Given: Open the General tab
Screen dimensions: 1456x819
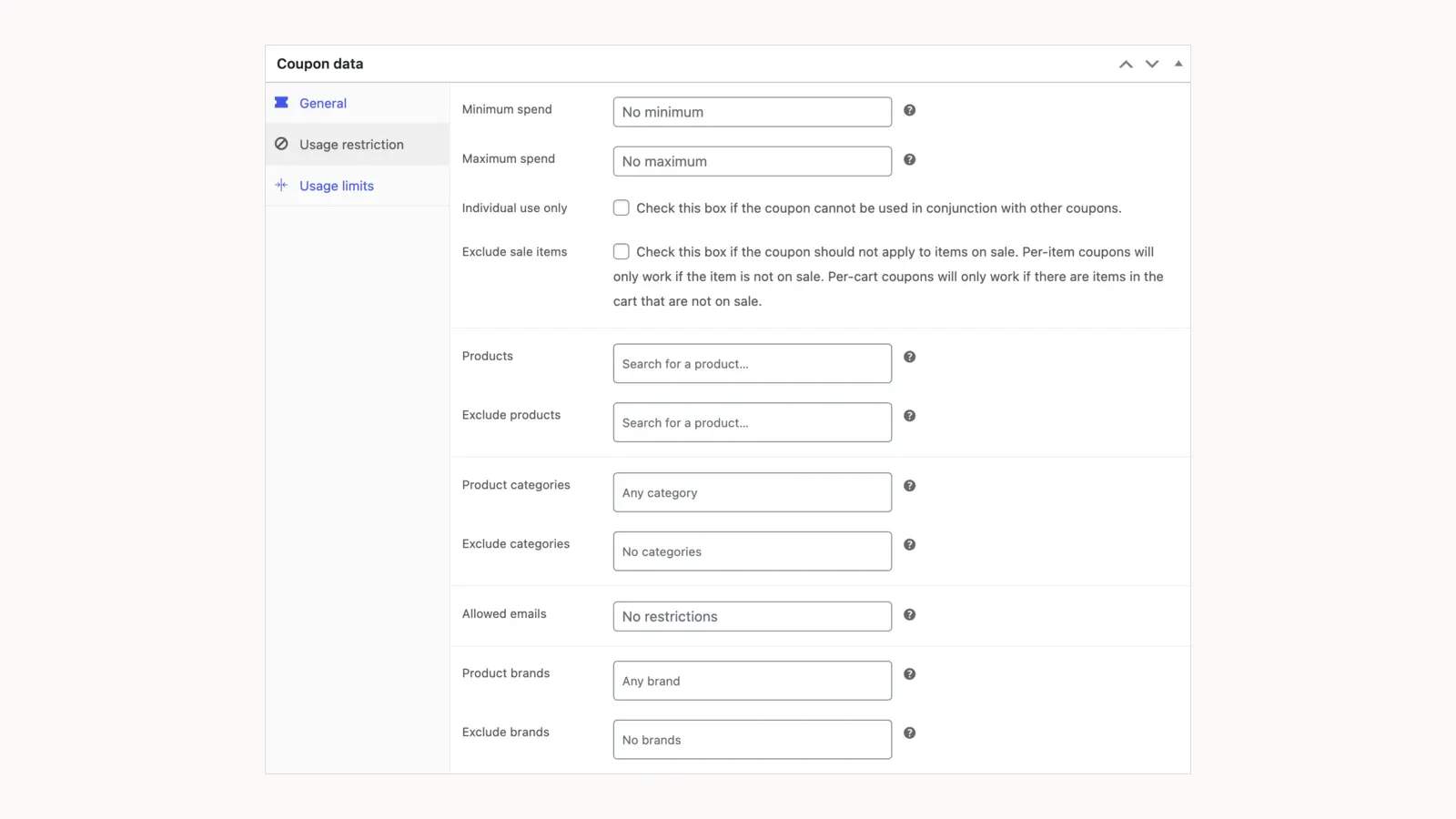Looking at the screenshot, I should point(358,103).
